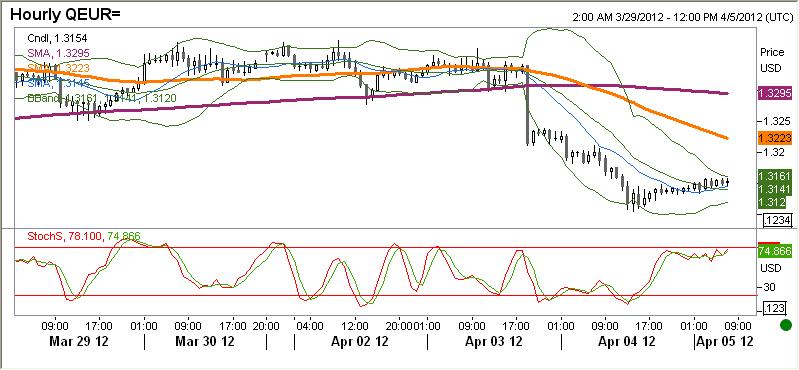Select the green BBand legend entry
Viewport: 799px width, 370px height.
point(102,97)
